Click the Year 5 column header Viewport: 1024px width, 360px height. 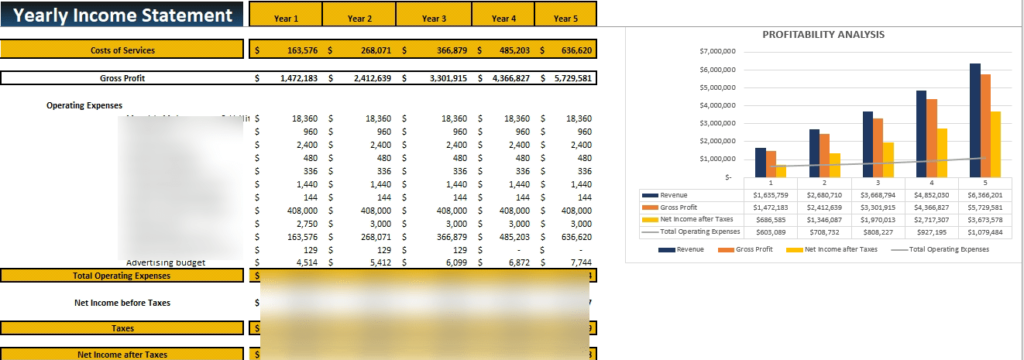pos(566,15)
